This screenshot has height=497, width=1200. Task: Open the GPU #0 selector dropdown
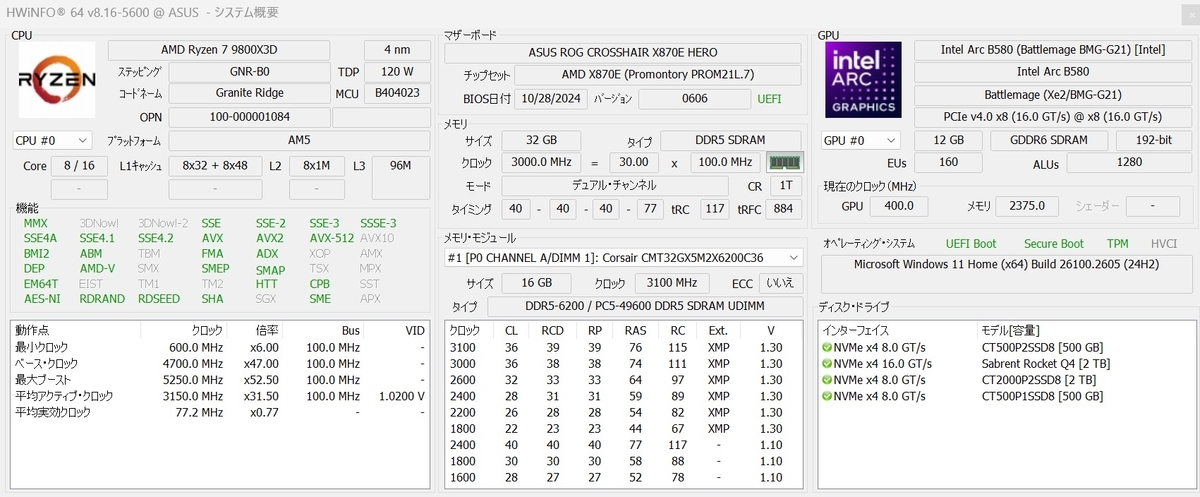coord(861,141)
